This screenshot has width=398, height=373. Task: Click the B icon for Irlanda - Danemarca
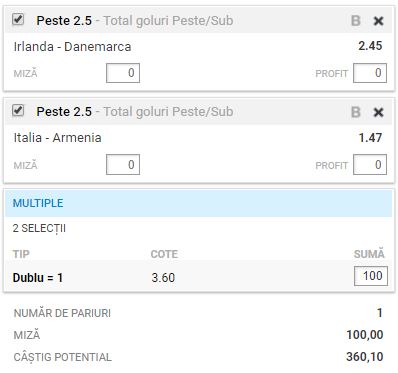[x=356, y=21]
